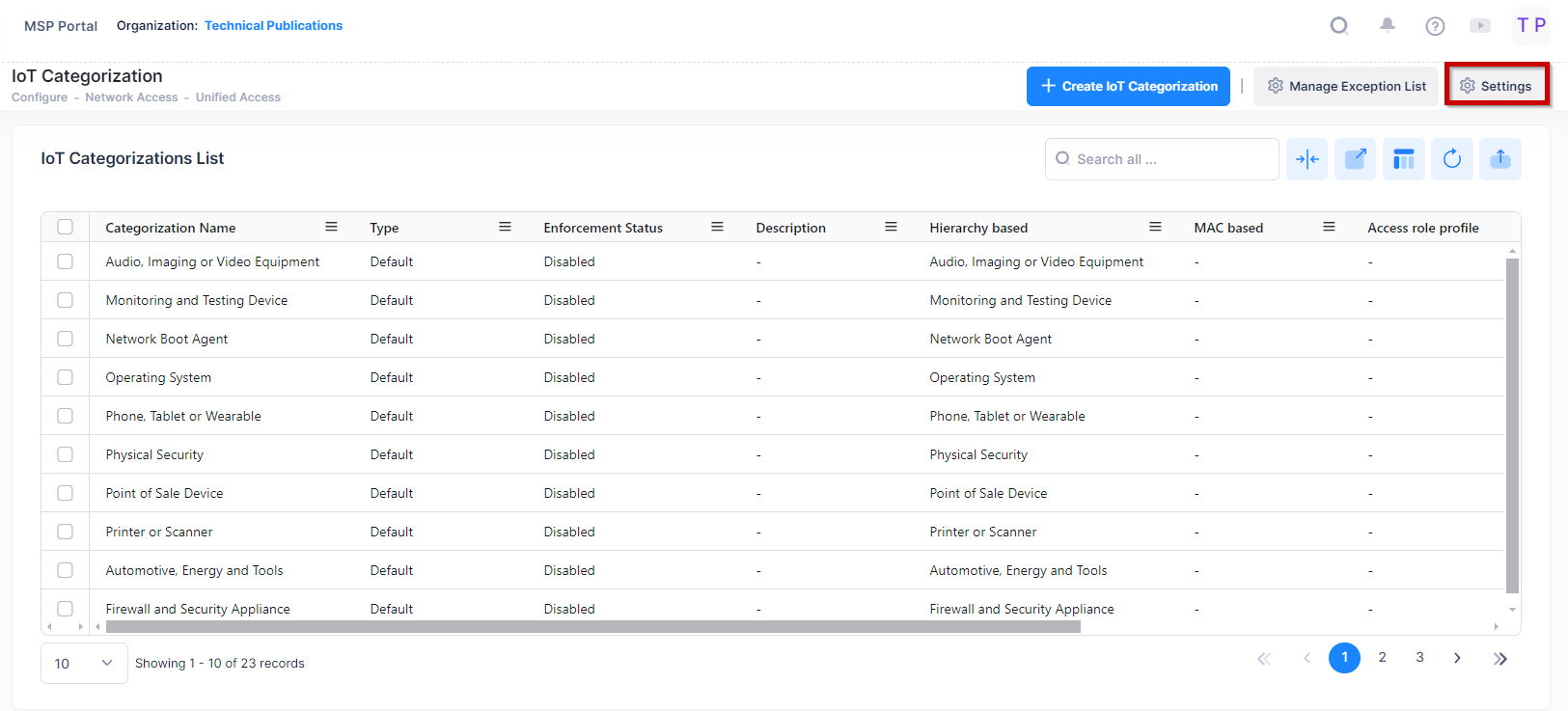Click Create IoT Categorization button

1128,86
